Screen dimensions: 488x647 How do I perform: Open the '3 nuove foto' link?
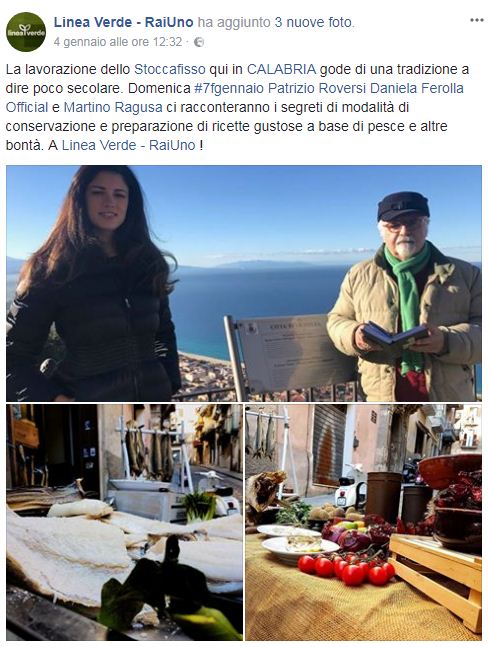pyautogui.click(x=314, y=22)
